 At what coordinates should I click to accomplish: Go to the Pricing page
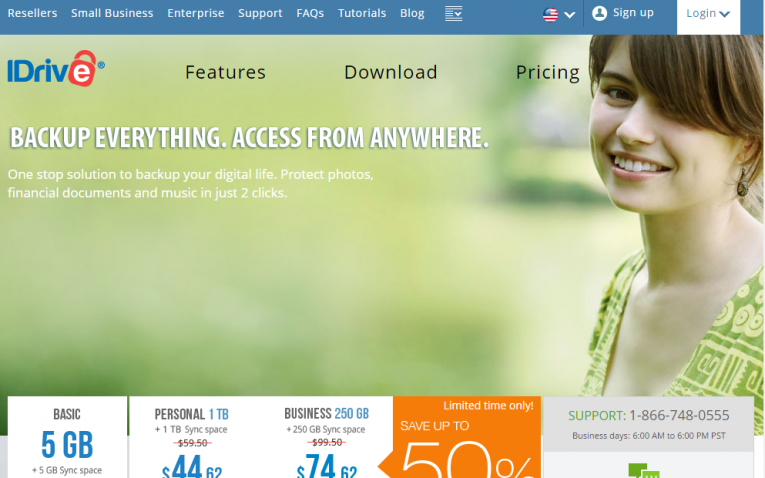coord(547,72)
